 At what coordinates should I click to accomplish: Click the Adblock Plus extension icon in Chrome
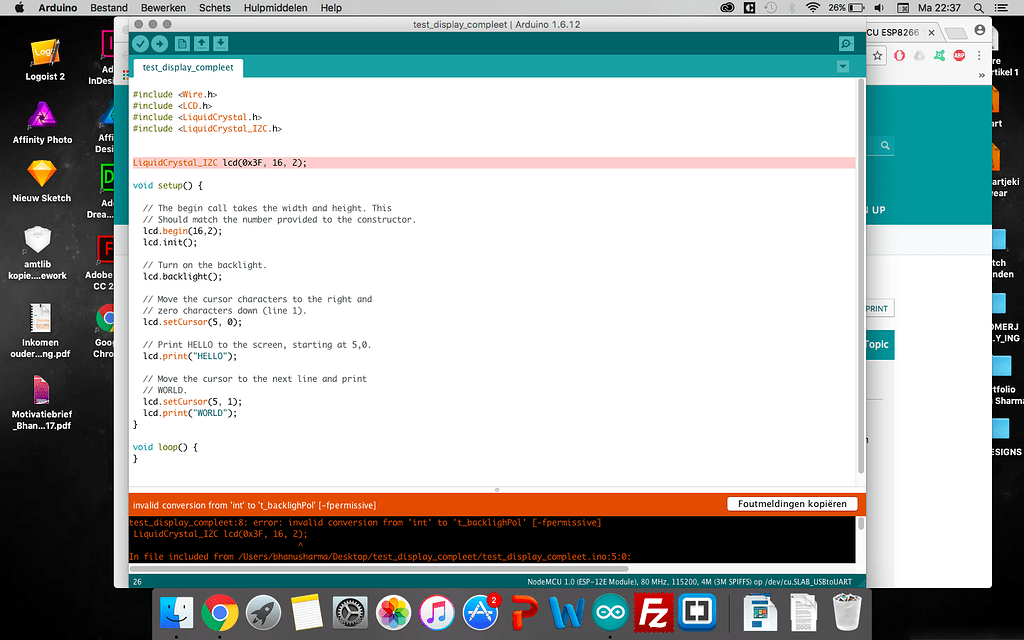959,56
